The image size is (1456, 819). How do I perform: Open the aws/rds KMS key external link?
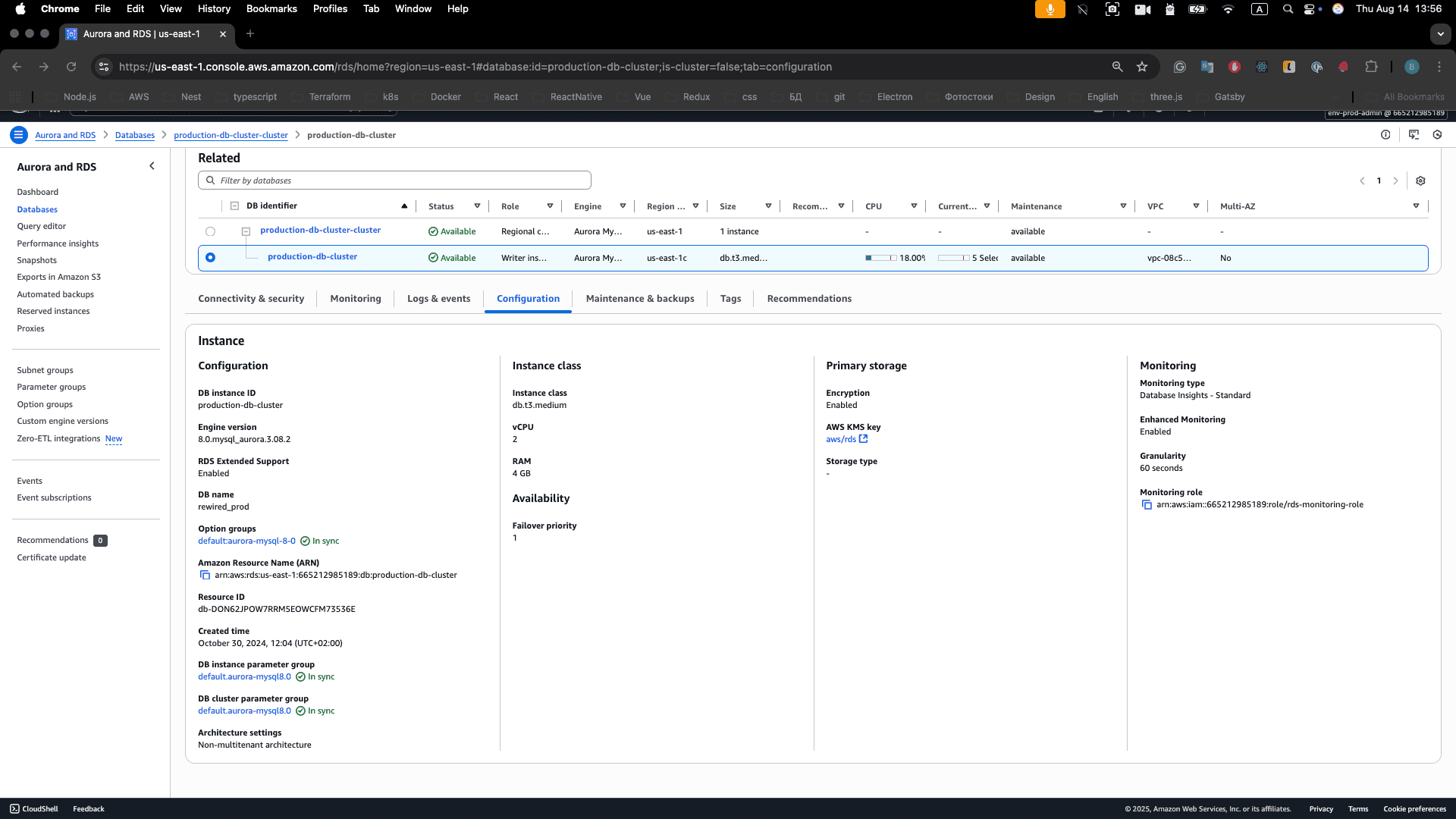click(864, 438)
